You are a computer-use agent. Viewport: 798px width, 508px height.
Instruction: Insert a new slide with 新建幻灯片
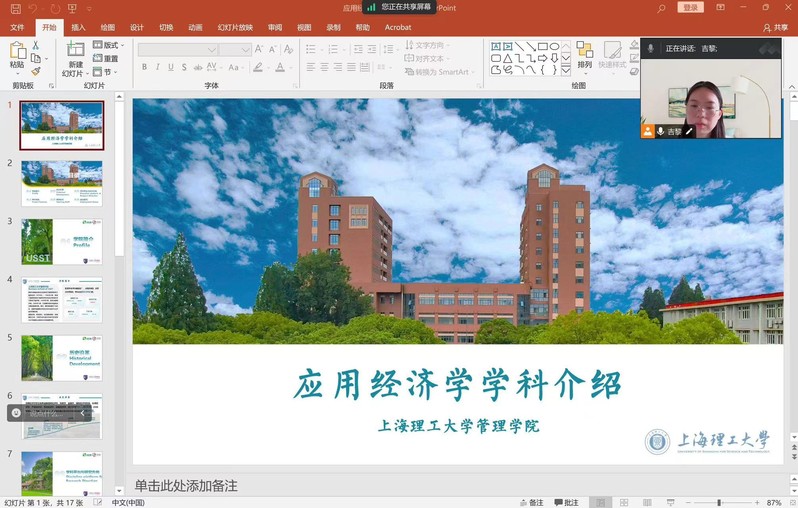click(x=75, y=55)
